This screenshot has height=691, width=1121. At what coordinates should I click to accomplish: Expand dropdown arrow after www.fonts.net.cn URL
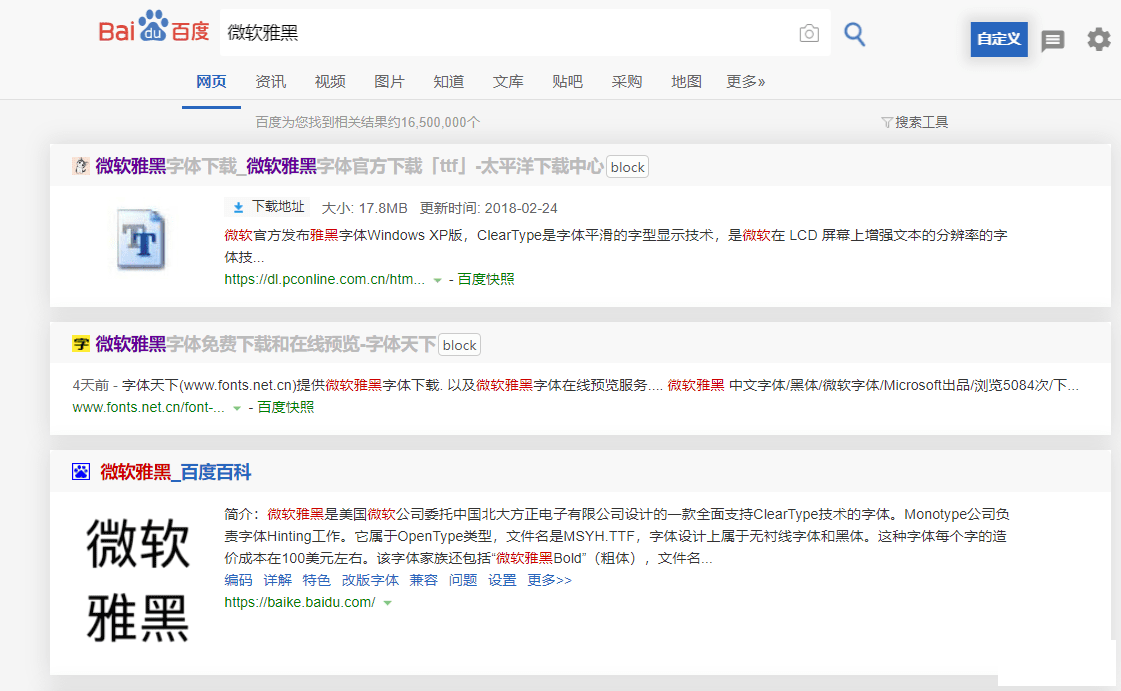[237, 409]
